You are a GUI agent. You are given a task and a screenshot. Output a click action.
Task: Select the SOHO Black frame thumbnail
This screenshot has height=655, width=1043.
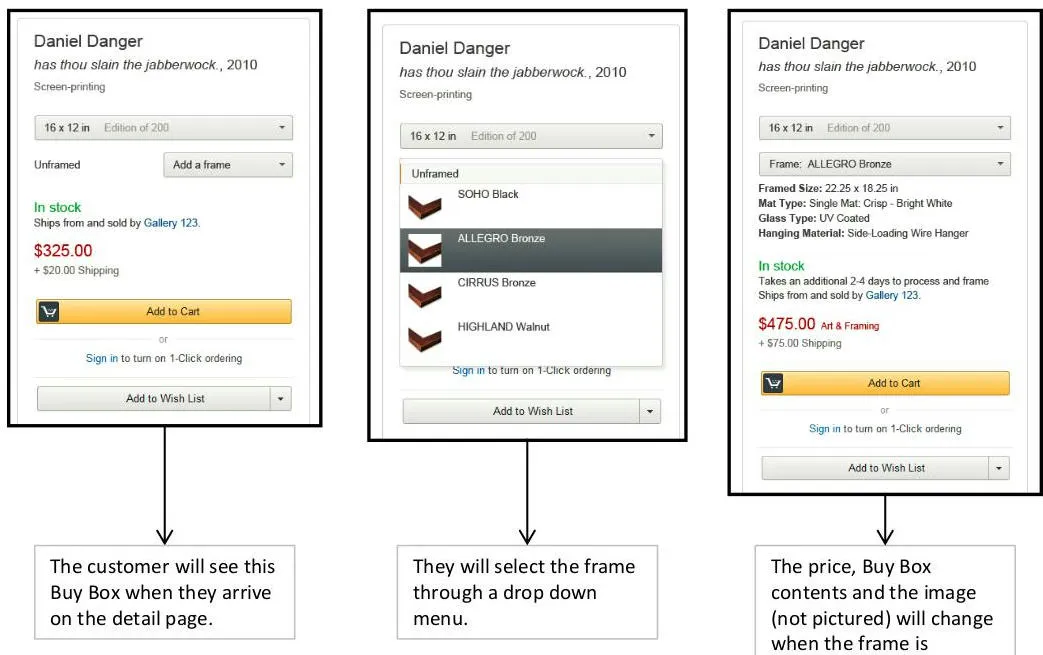click(424, 205)
